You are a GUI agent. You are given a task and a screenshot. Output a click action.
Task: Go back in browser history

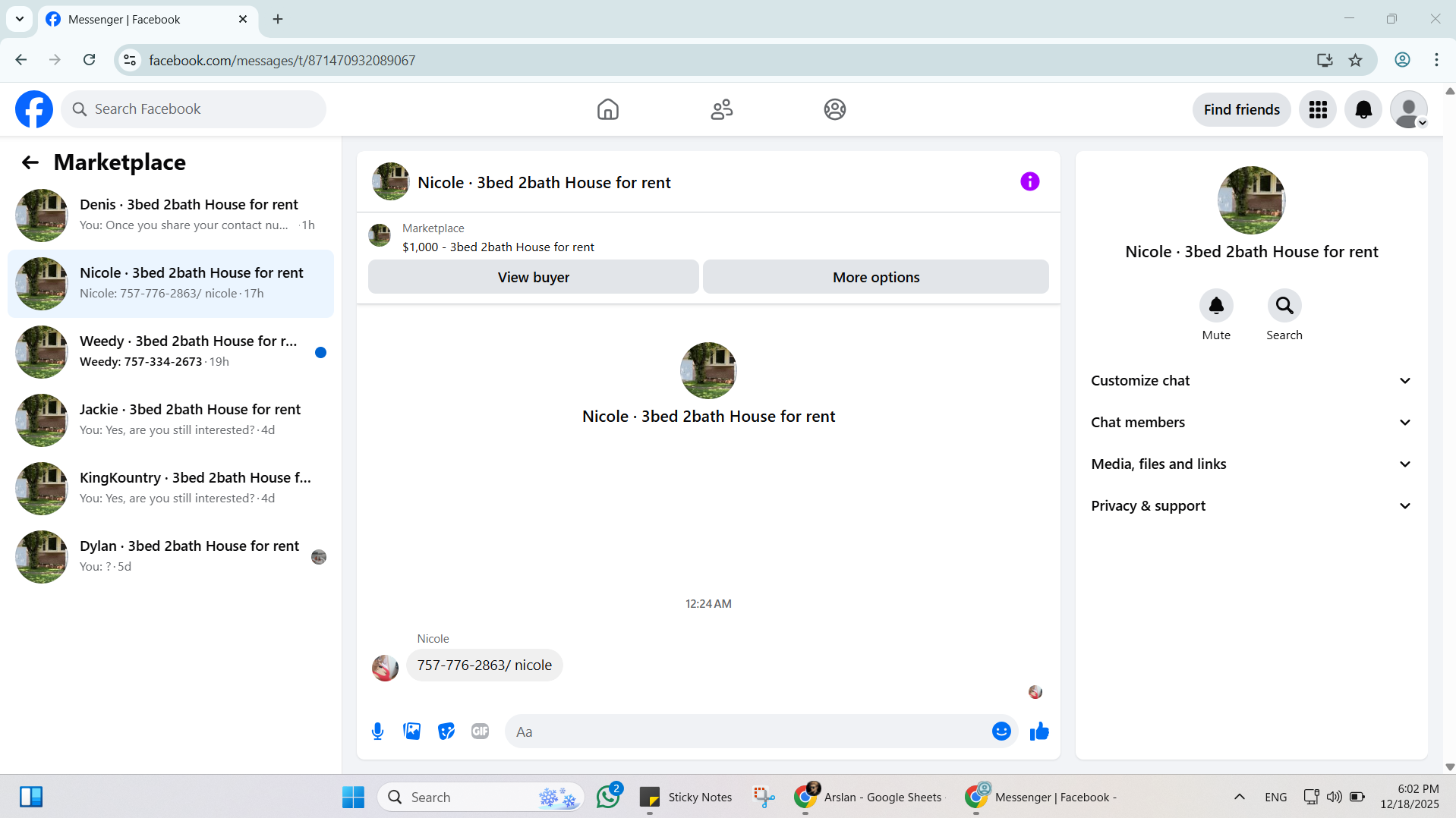[x=21, y=60]
